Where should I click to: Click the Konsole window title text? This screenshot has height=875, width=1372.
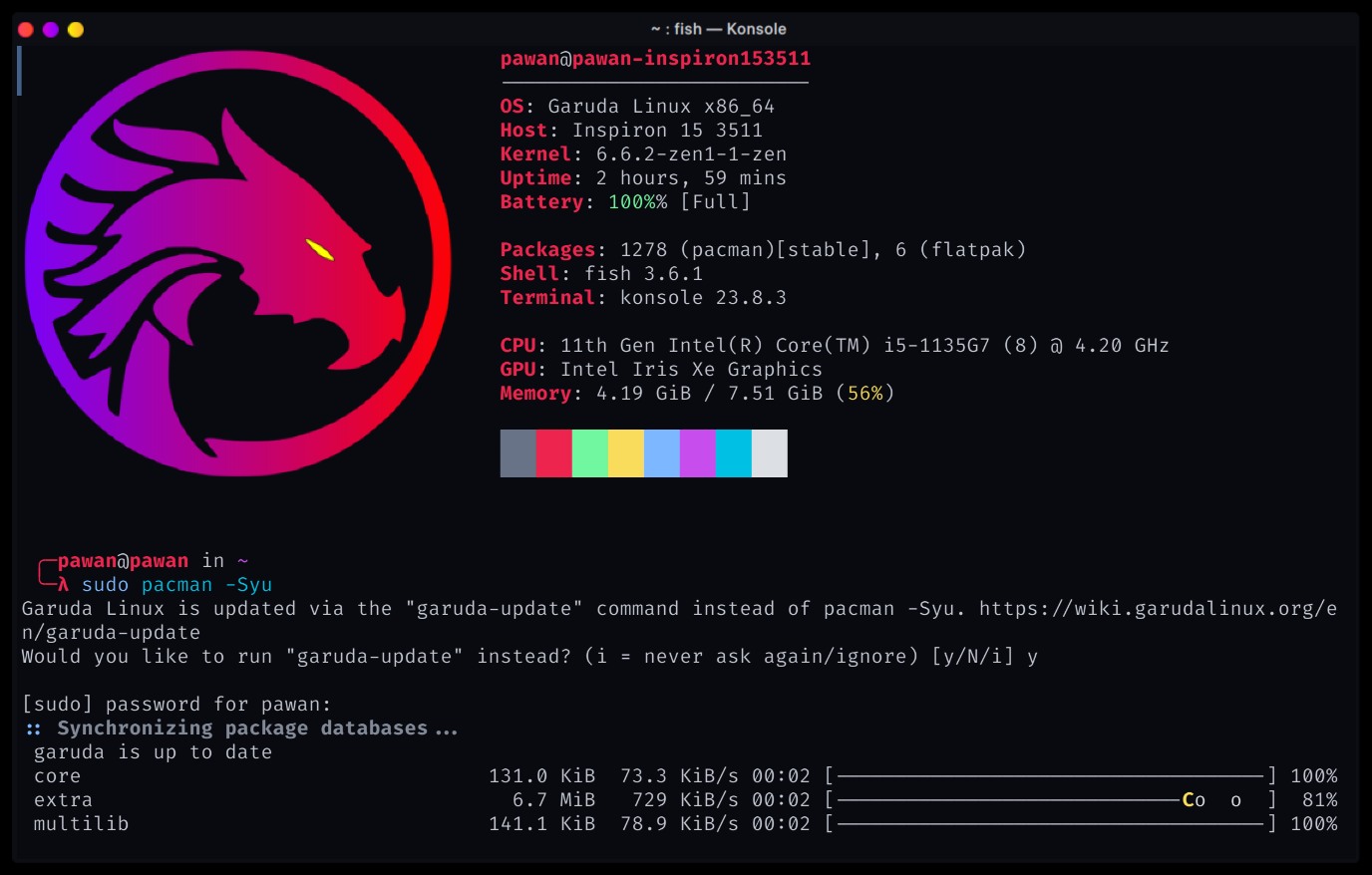(718, 29)
